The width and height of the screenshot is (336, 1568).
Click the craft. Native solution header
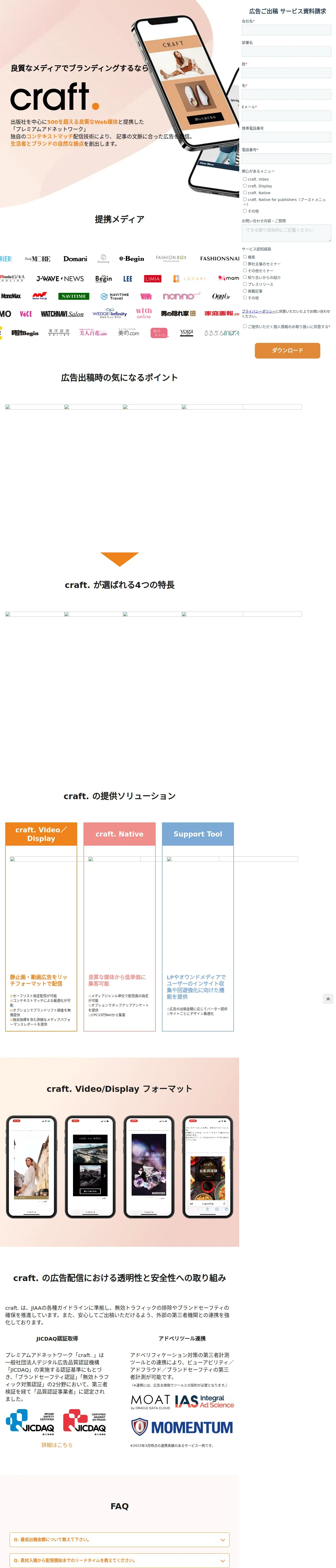tap(120, 834)
